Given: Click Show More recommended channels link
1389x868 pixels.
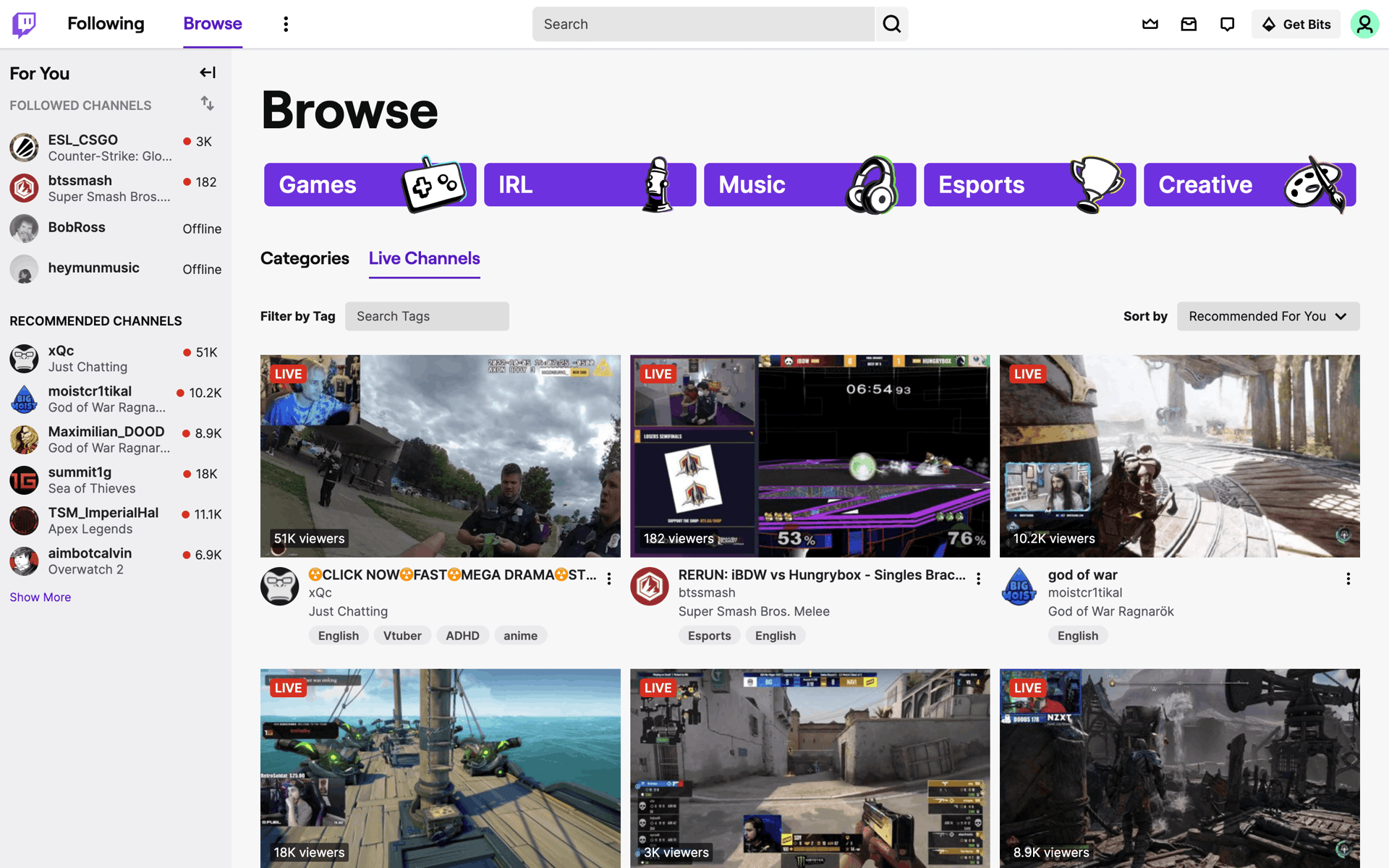Looking at the screenshot, I should [x=41, y=597].
